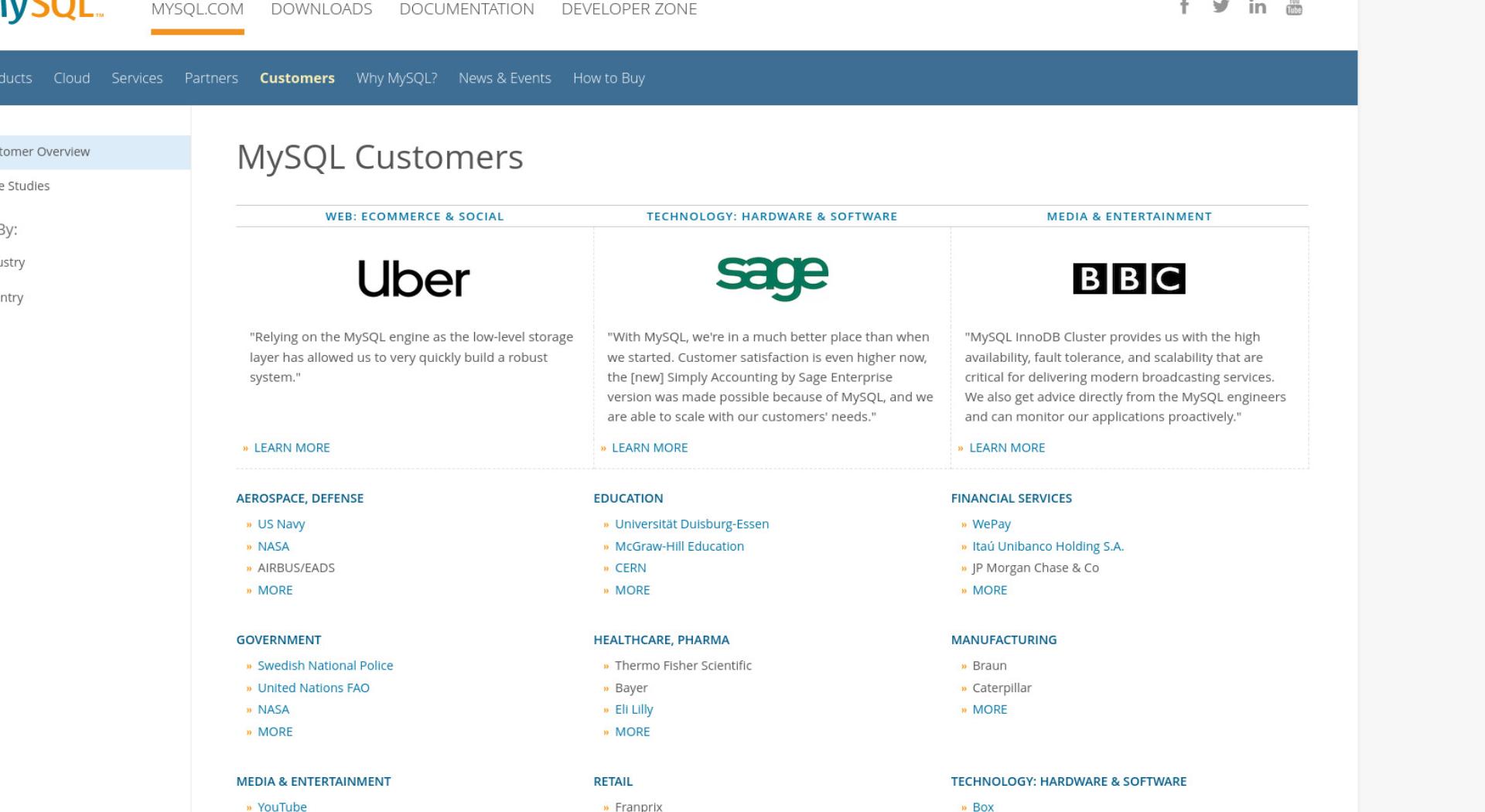Click the Industry sidebar link
Image resolution: width=1485 pixels, height=812 pixels.
[12, 263]
